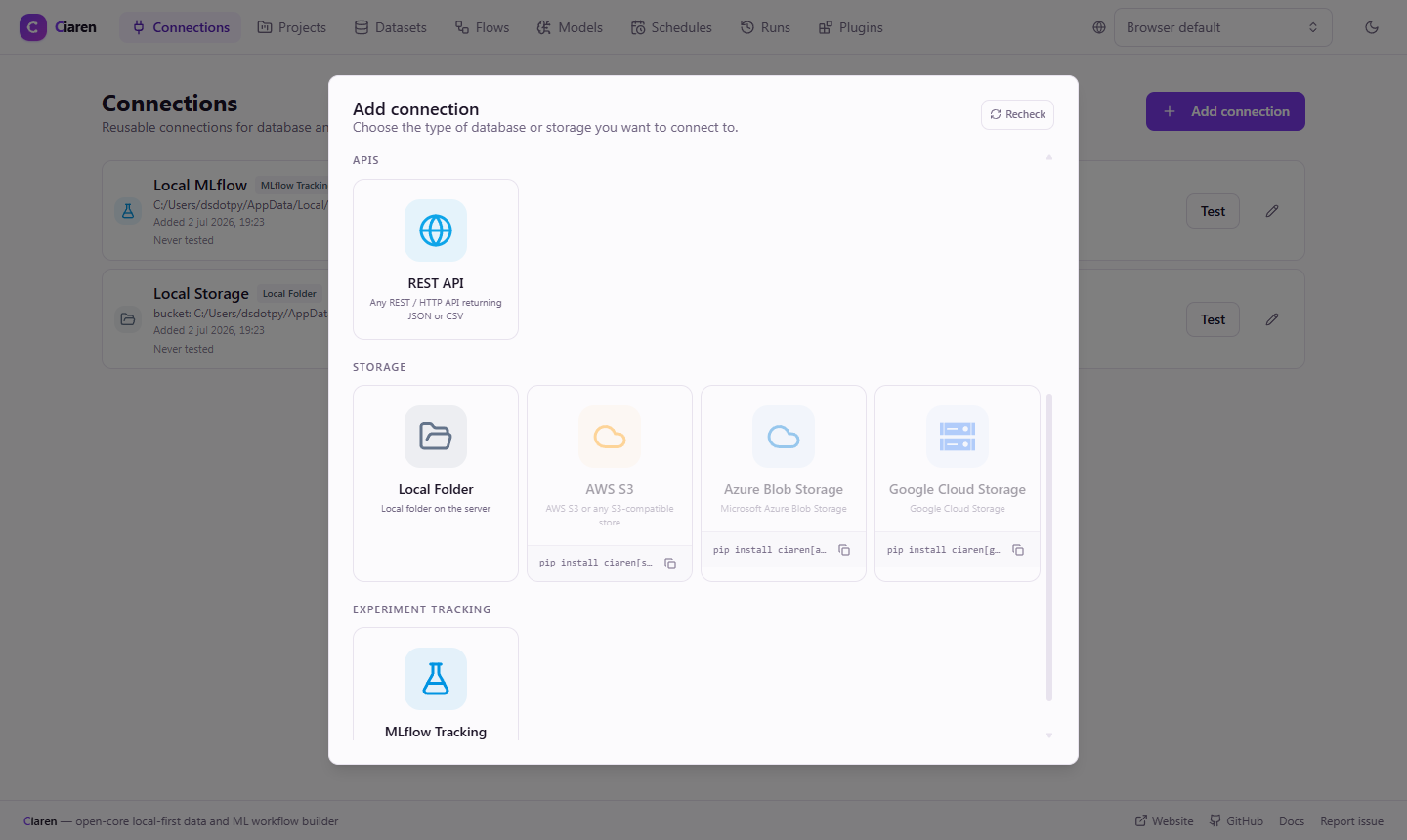Click the AWS S3 card title

coord(610,489)
